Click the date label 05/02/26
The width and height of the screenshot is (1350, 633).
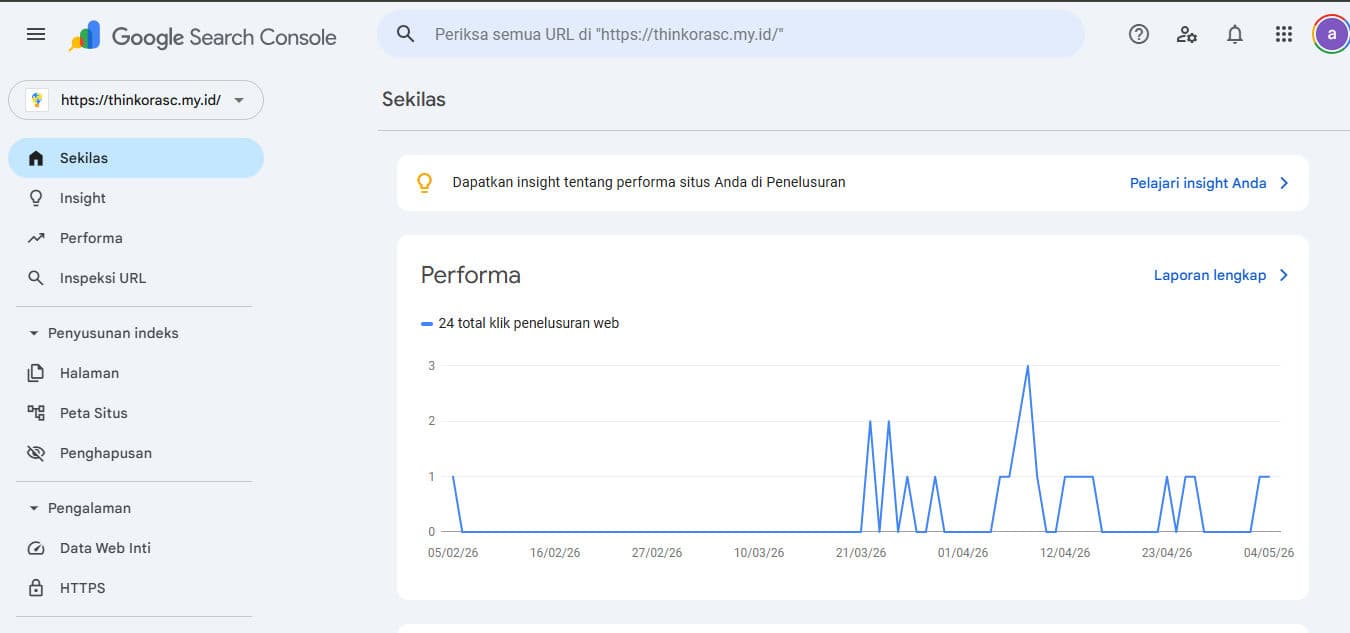tap(453, 553)
